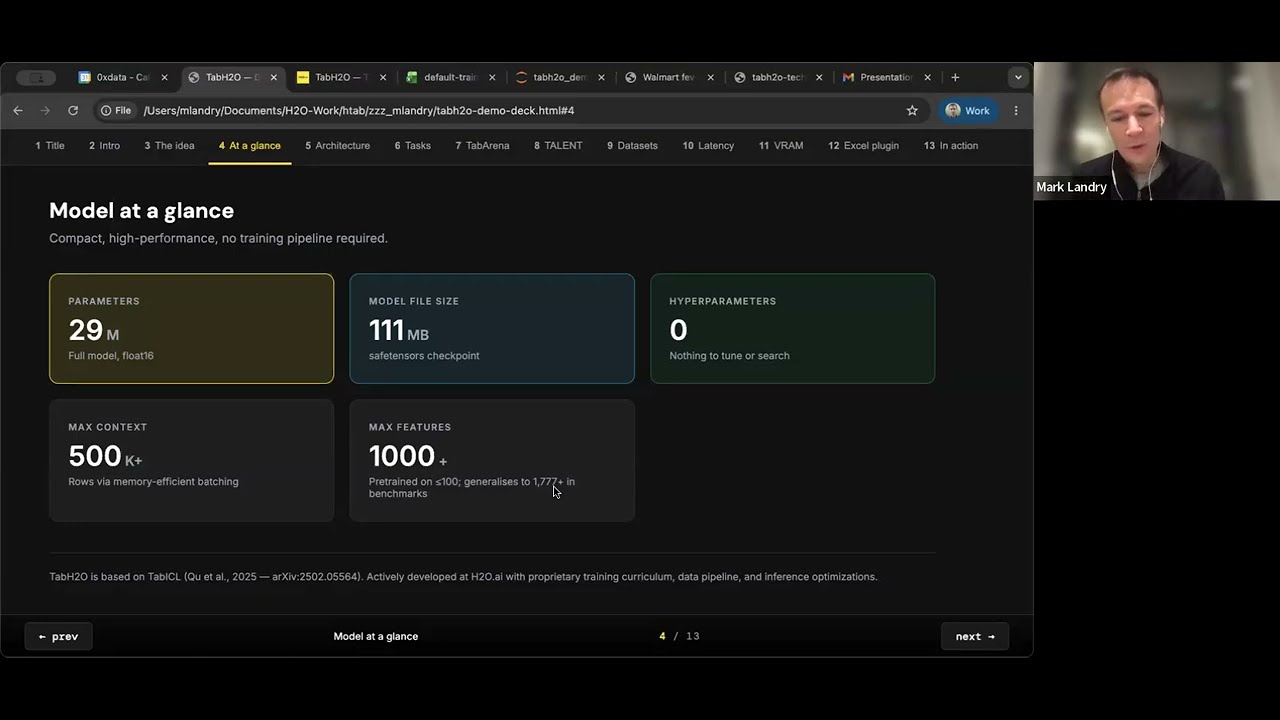Go to slide 3 The idea

[x=169, y=145]
